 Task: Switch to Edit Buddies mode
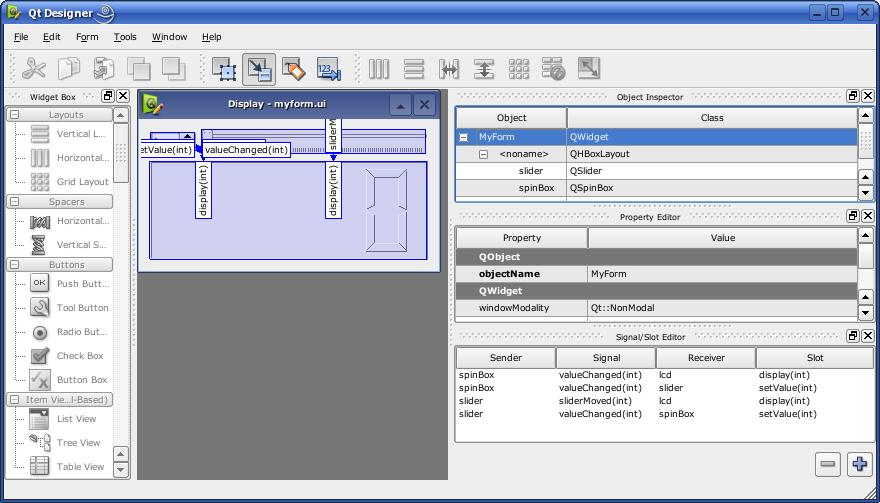(294, 69)
